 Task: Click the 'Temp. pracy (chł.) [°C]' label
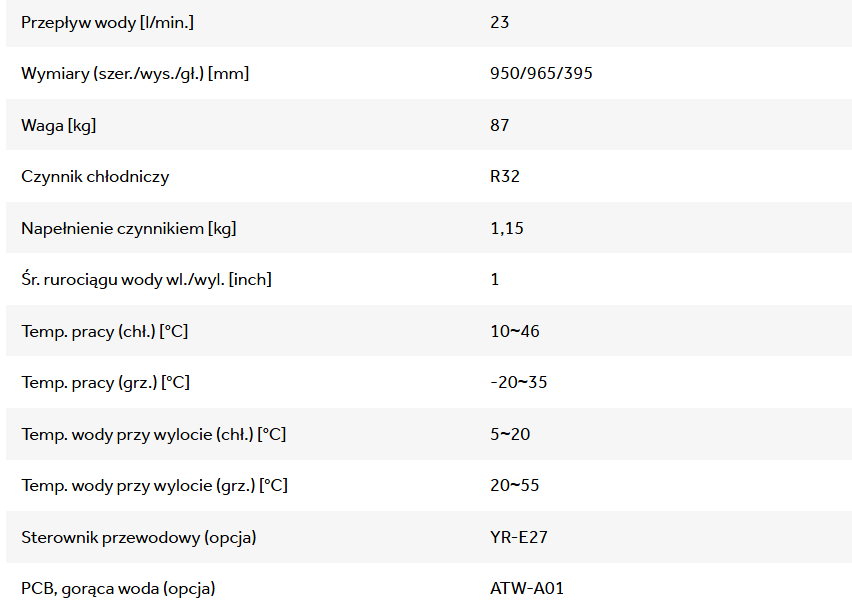[x=104, y=331]
